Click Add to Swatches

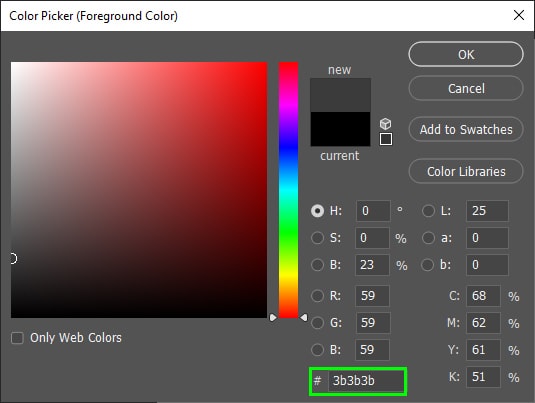466,129
